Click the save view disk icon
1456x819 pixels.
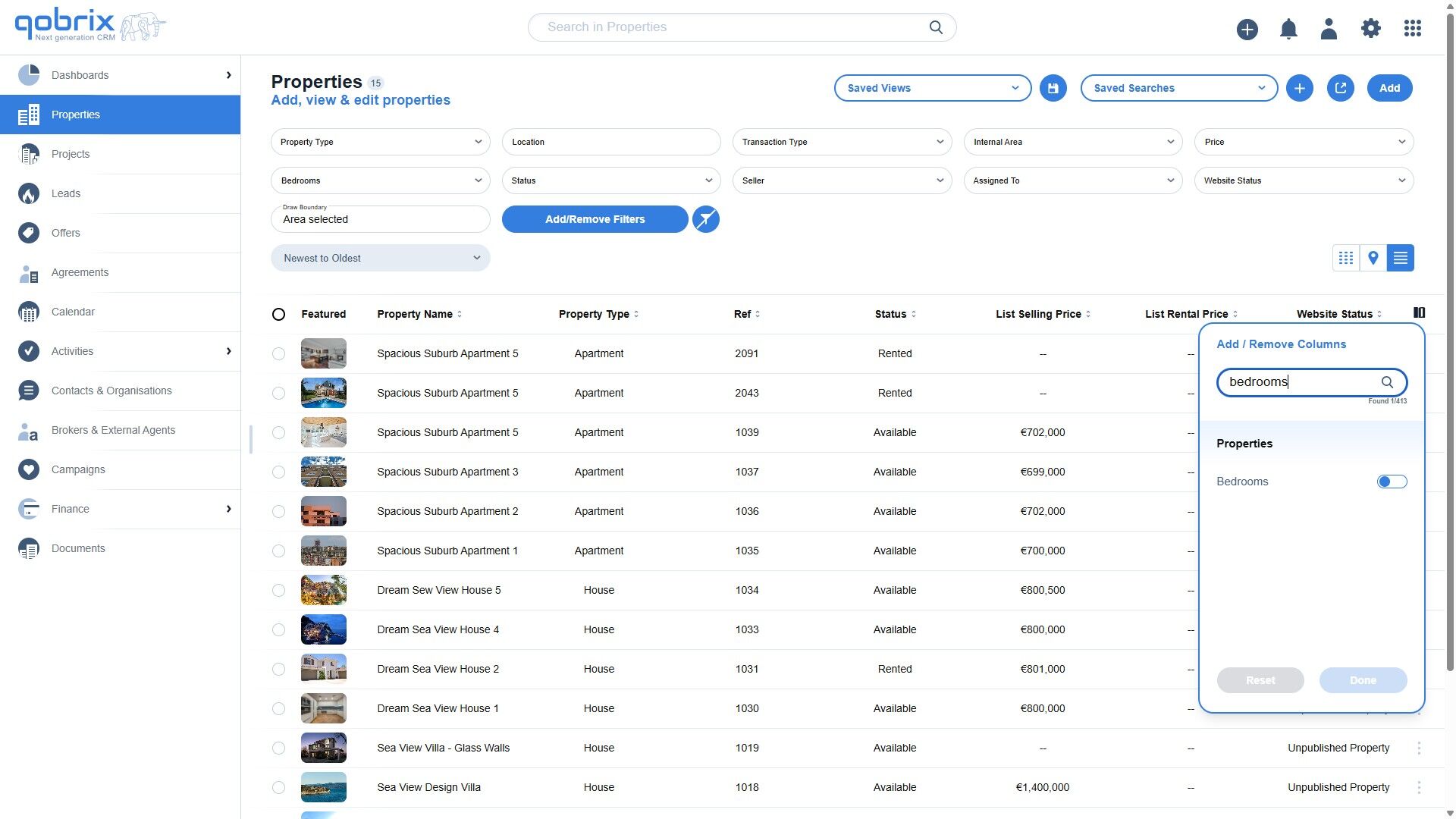pos(1053,88)
